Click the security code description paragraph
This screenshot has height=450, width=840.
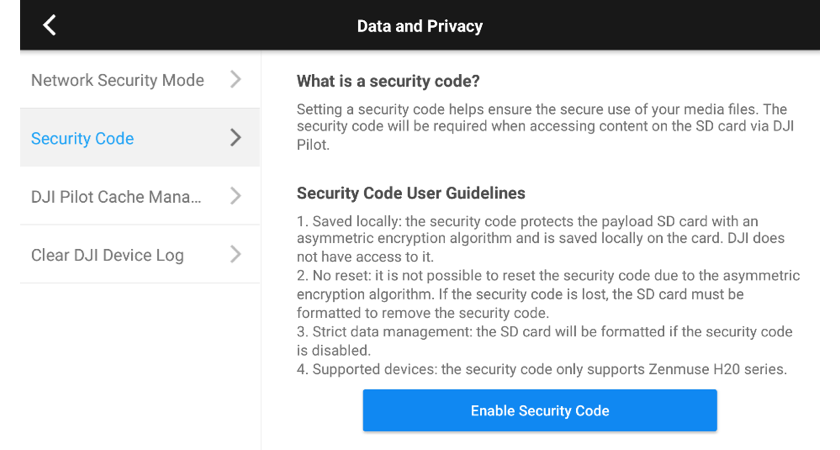coord(541,126)
